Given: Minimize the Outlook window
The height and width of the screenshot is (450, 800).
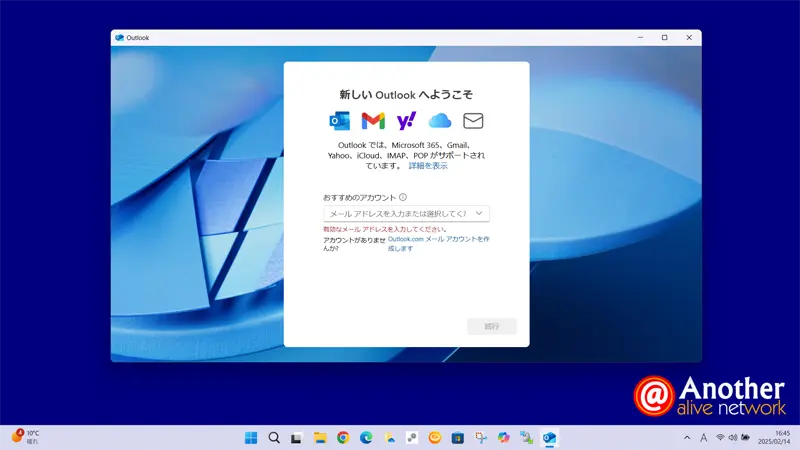Looking at the screenshot, I should coord(640,37).
